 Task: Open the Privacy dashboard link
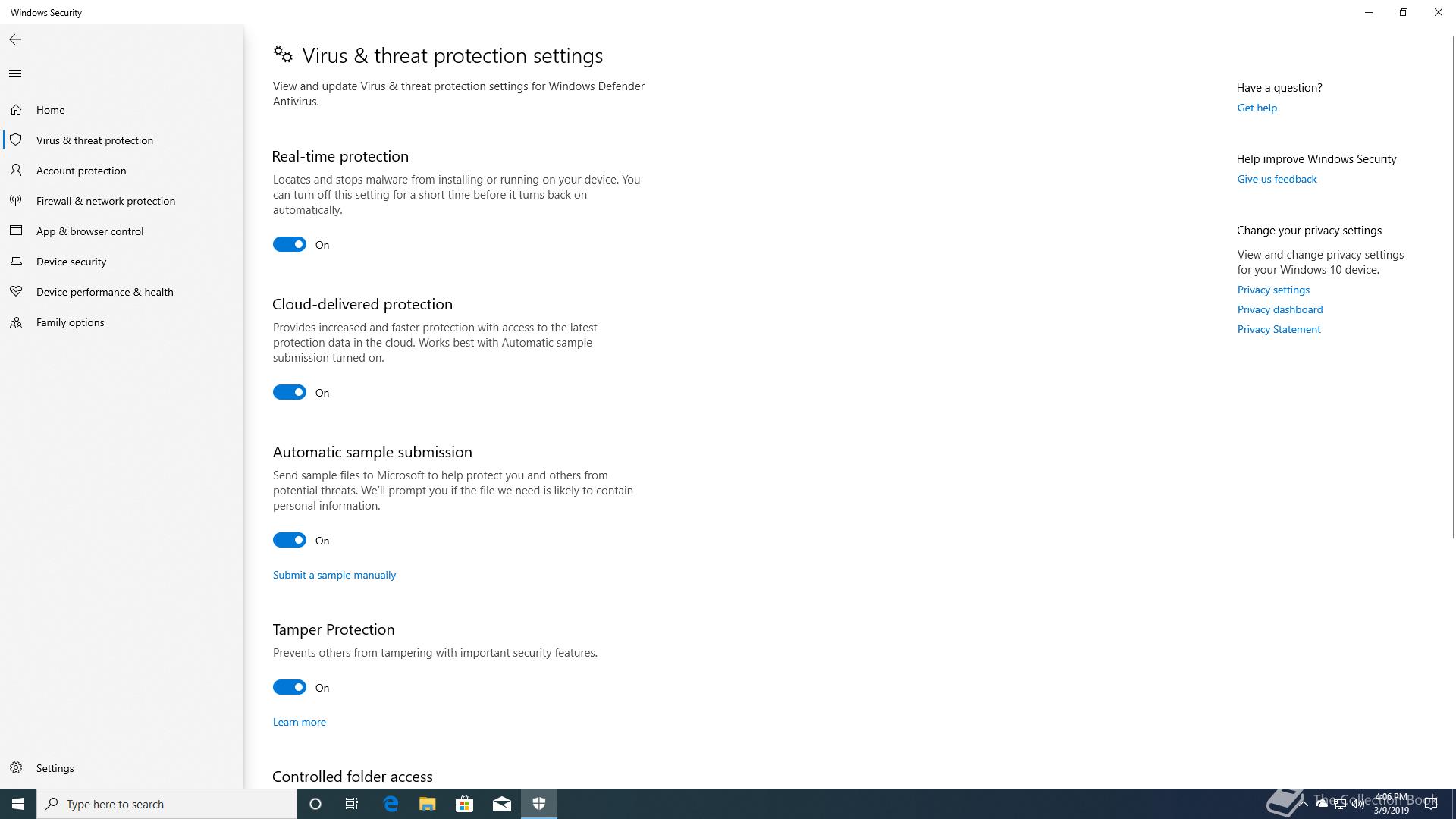[1280, 309]
